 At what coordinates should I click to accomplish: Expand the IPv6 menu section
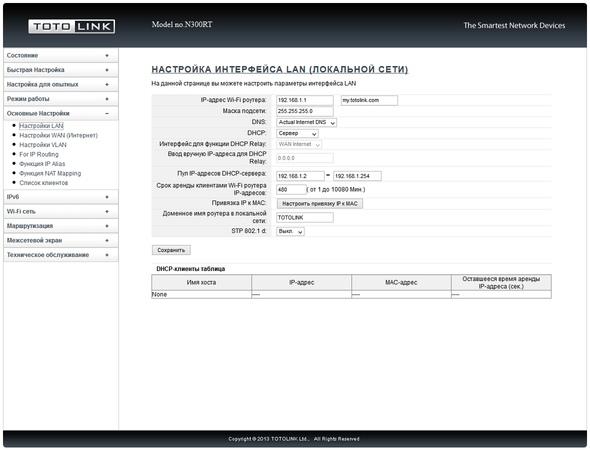point(61,197)
